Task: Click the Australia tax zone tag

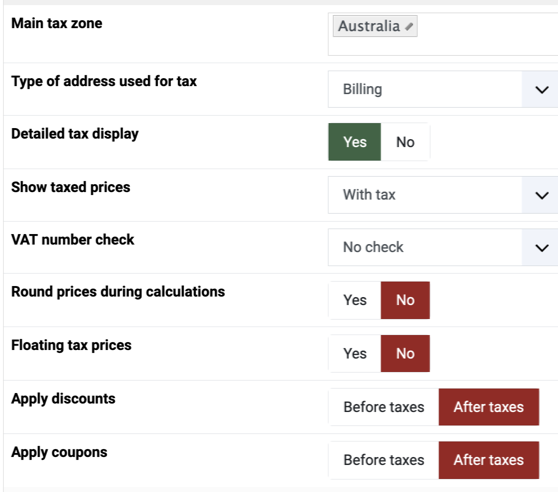Action: [x=375, y=26]
